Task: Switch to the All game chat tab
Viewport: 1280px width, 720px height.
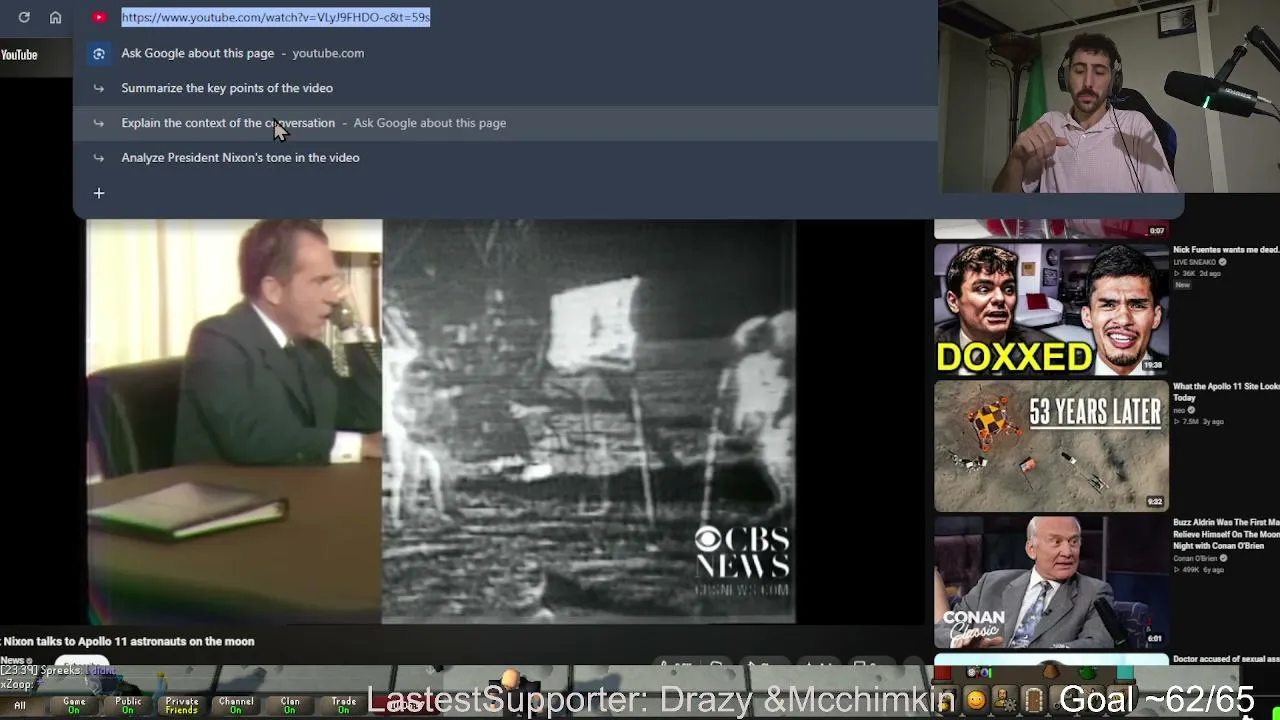Action: 20,705
